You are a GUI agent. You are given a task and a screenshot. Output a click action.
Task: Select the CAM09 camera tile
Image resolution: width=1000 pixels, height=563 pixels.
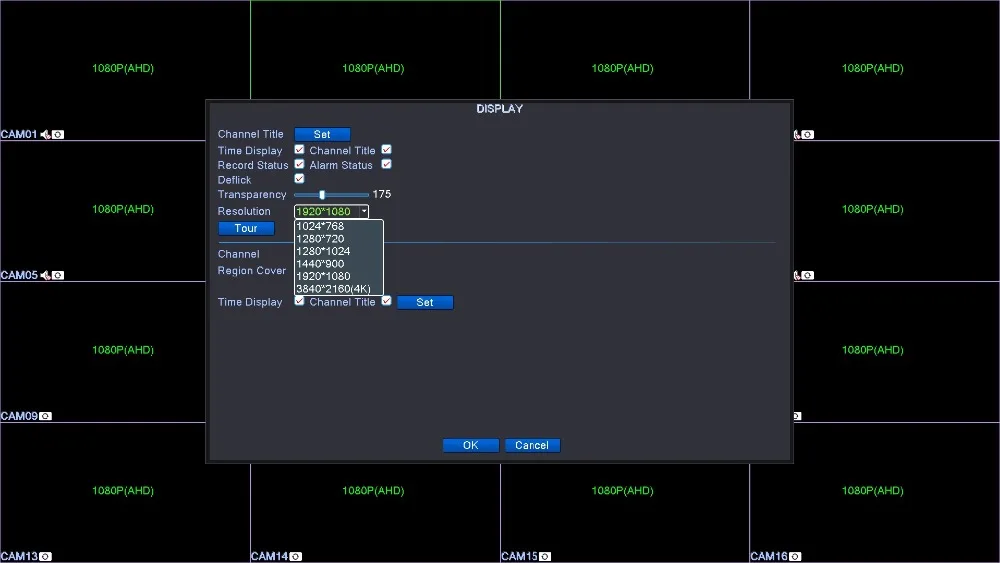(x=103, y=352)
